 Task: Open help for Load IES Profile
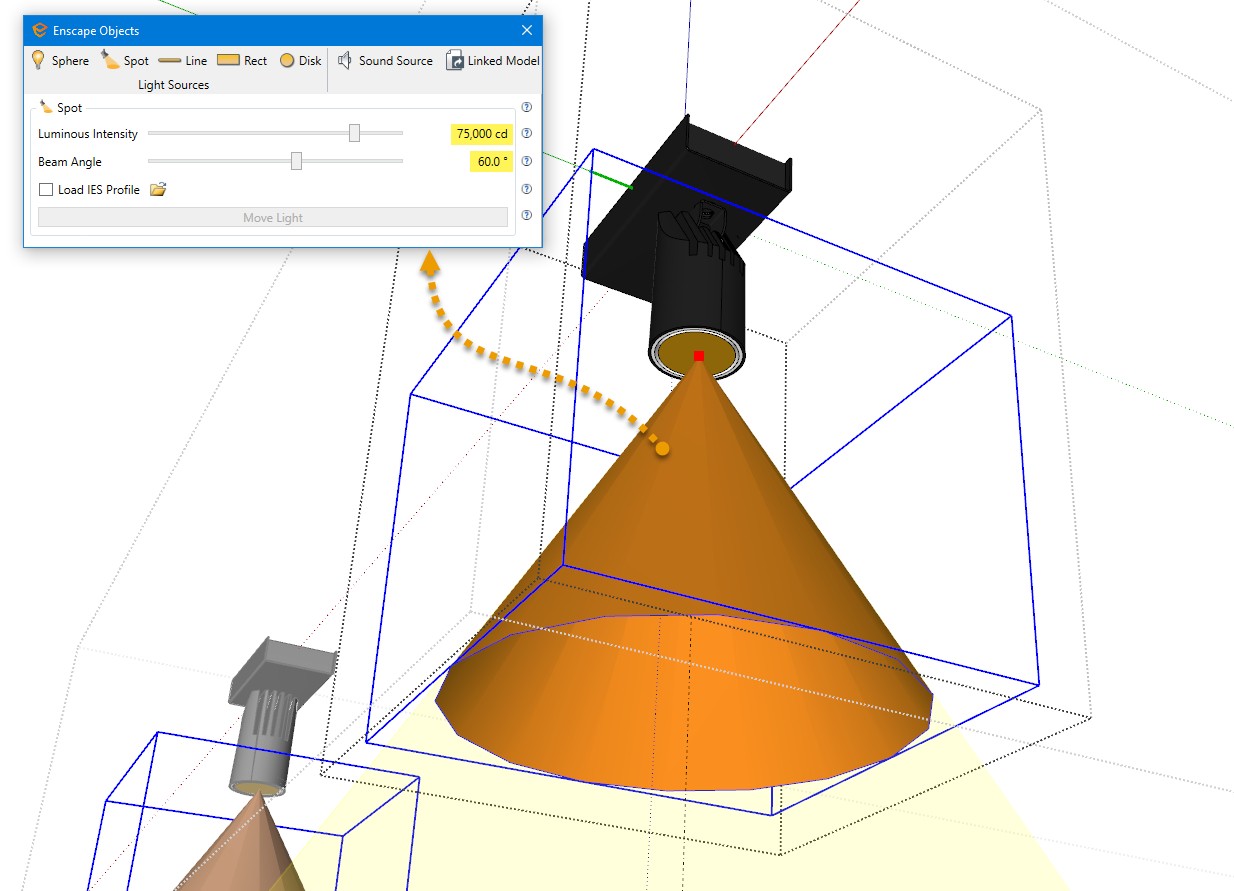(x=527, y=190)
